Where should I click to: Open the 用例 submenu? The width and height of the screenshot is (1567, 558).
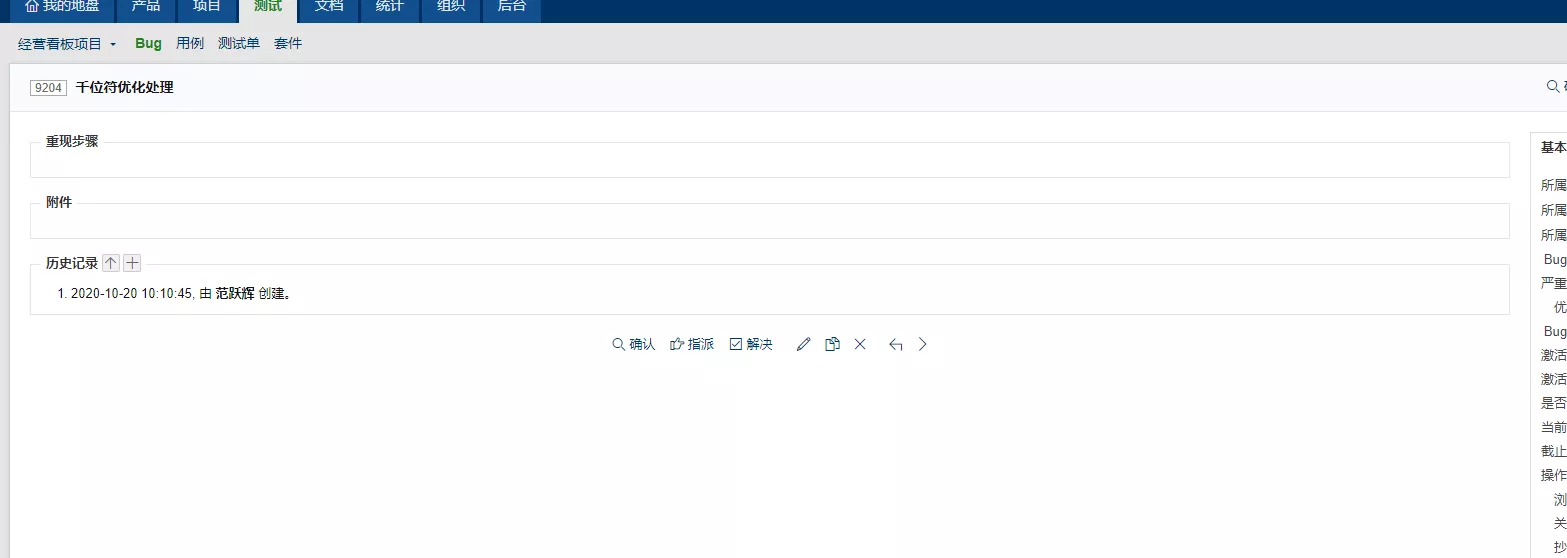(190, 44)
